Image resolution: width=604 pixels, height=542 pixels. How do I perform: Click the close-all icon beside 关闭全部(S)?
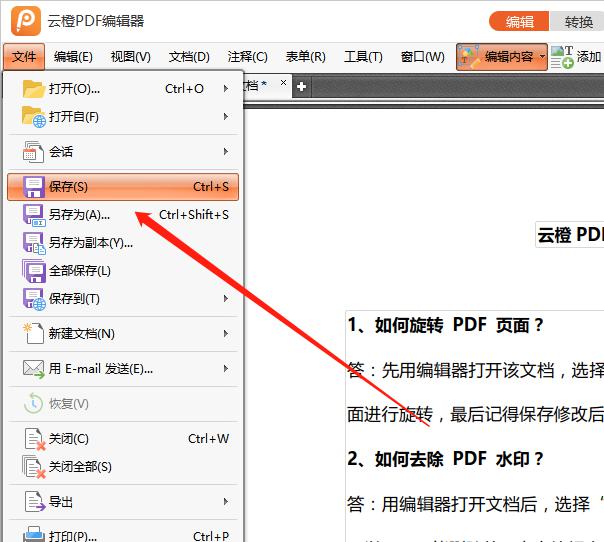tap(34, 467)
